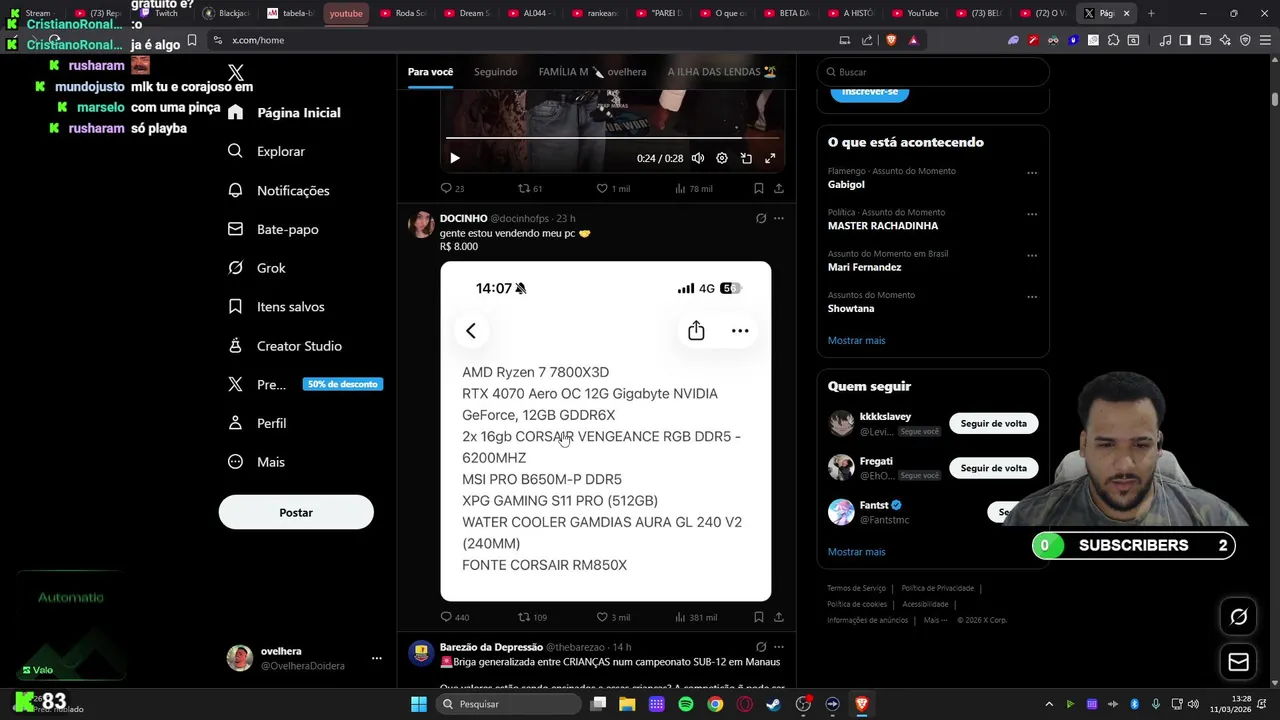This screenshot has width=1280, height=720.
Task: Bookmark the video post
Action: point(759,188)
